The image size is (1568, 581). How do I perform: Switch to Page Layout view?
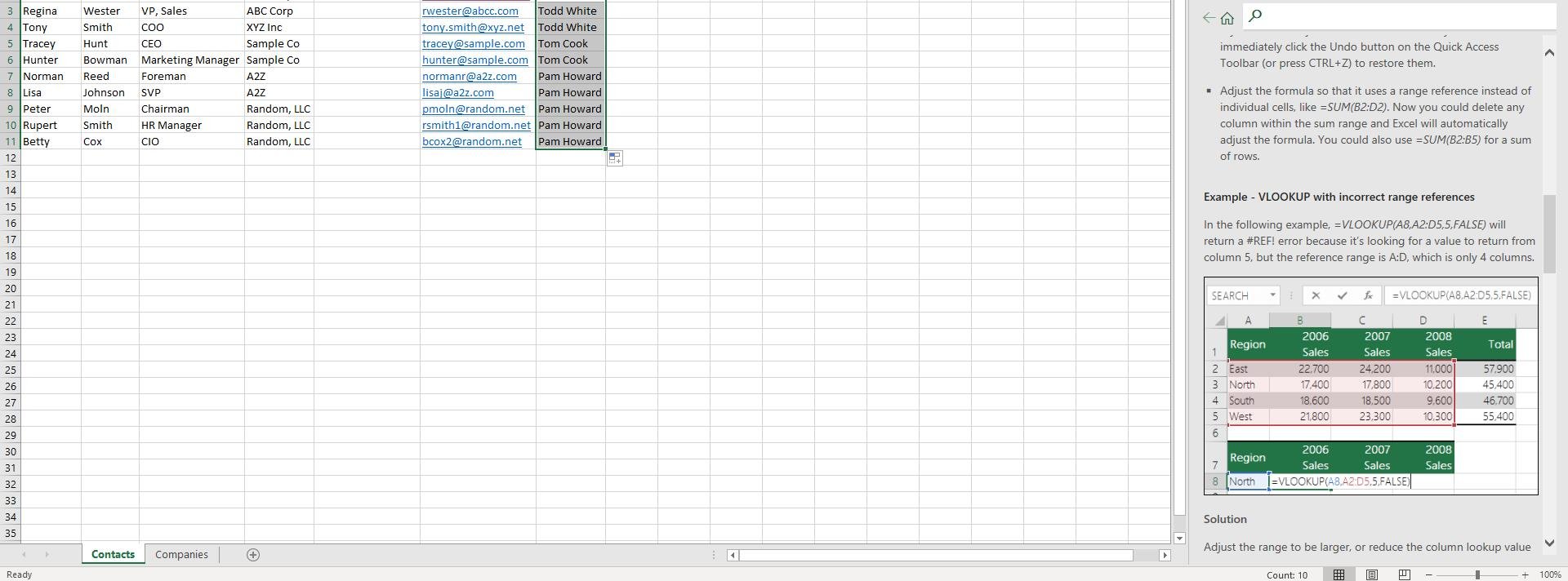pos(1372,574)
